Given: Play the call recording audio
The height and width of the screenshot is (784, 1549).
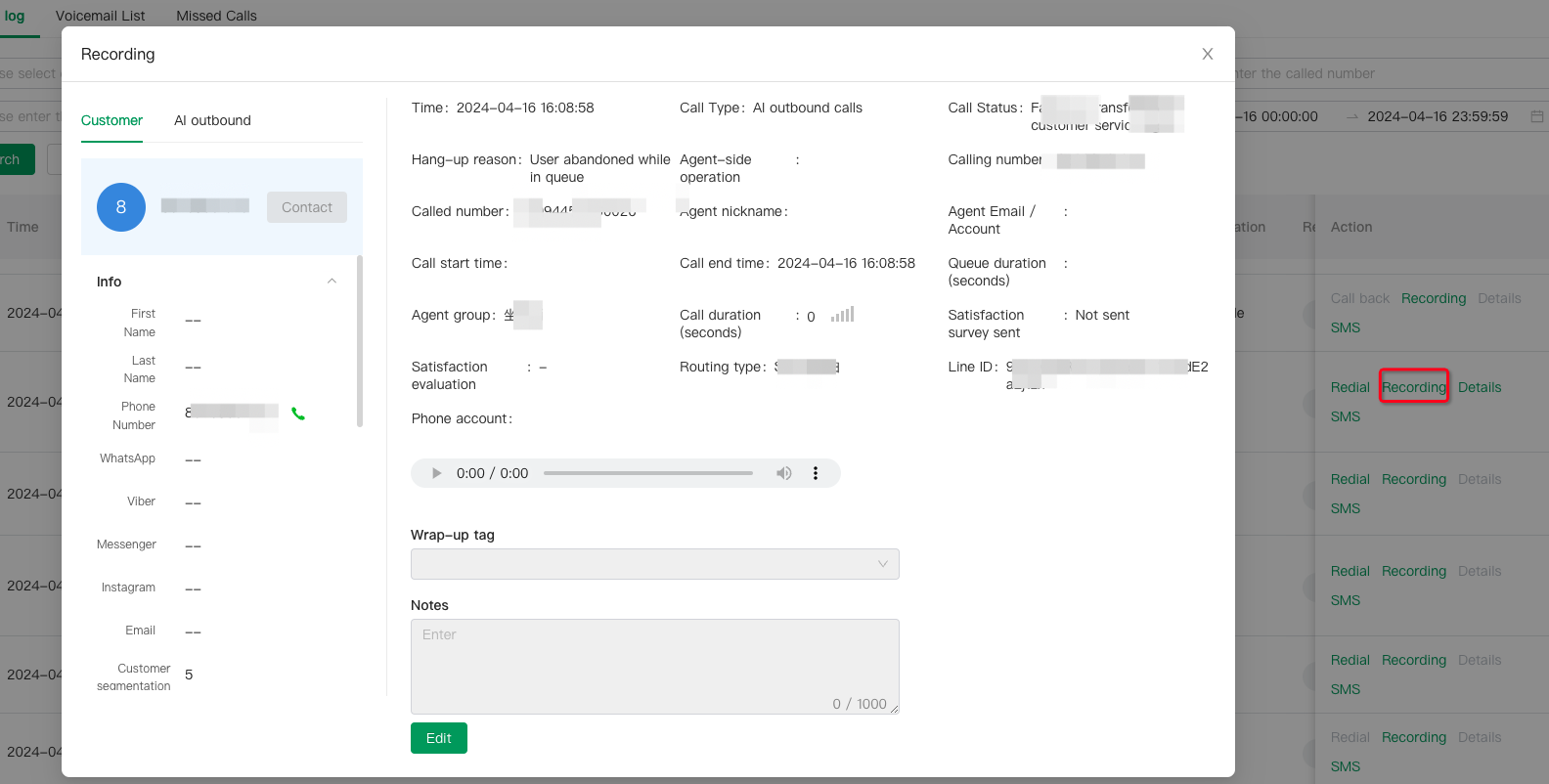Looking at the screenshot, I should 436,473.
